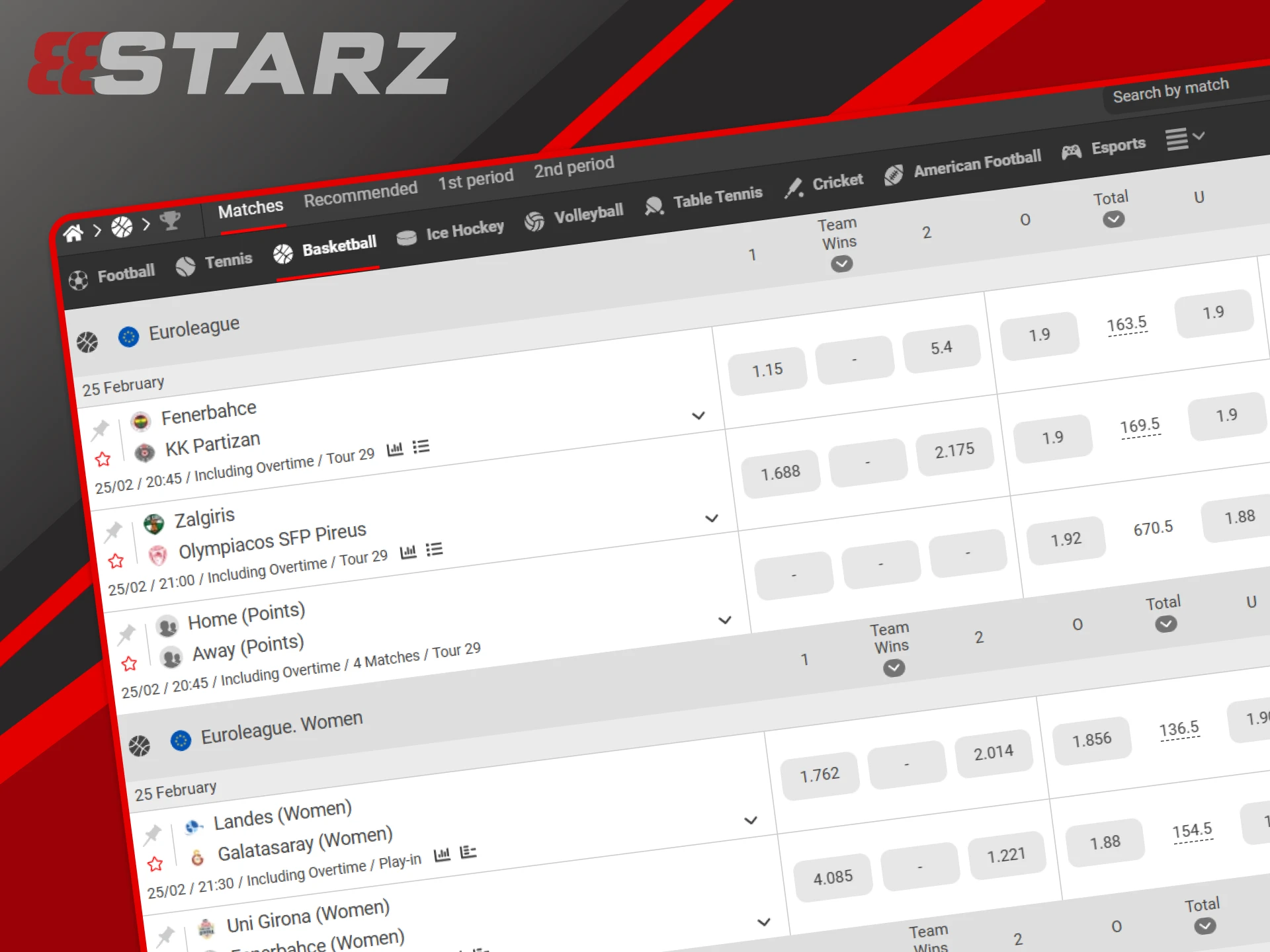Image resolution: width=1270 pixels, height=952 pixels.
Task: Expand markets for Landes vs Galatasaray
Action: point(751,820)
